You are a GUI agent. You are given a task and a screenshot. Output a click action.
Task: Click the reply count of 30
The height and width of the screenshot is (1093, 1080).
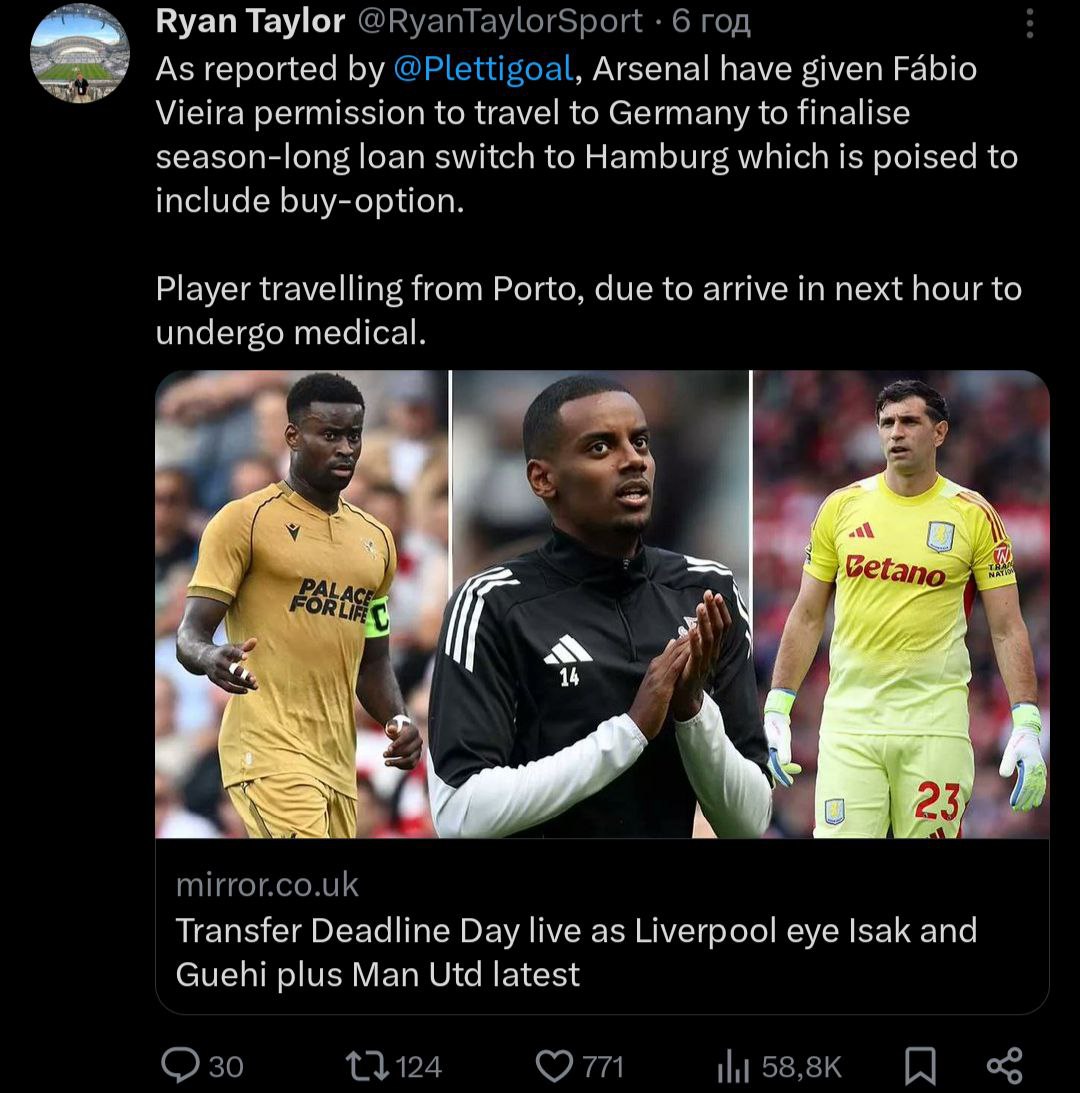click(226, 1067)
